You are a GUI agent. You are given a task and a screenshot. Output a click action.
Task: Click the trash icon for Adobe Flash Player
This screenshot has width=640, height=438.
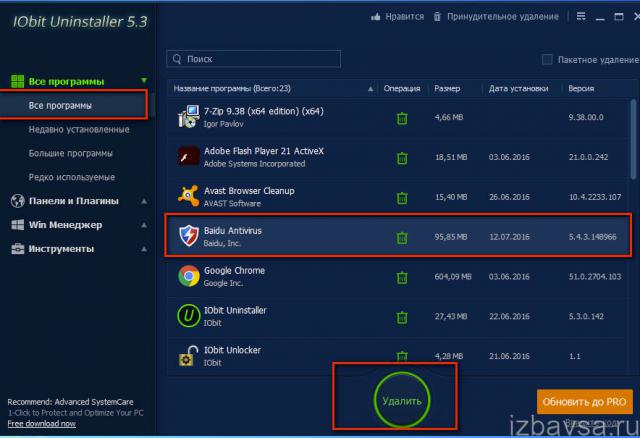tap(402, 158)
